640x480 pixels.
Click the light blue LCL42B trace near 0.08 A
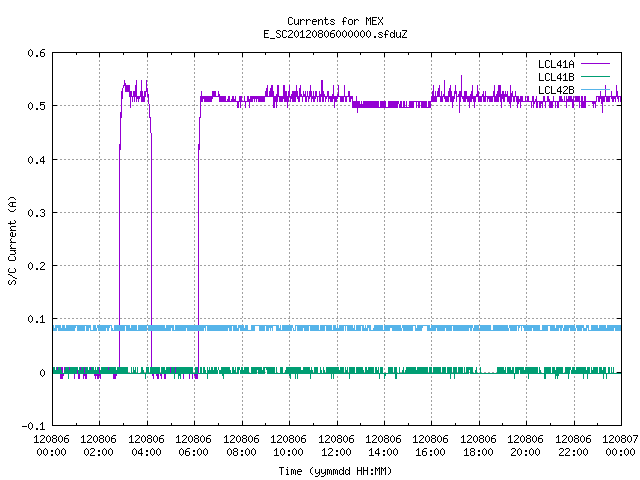(x=337, y=328)
